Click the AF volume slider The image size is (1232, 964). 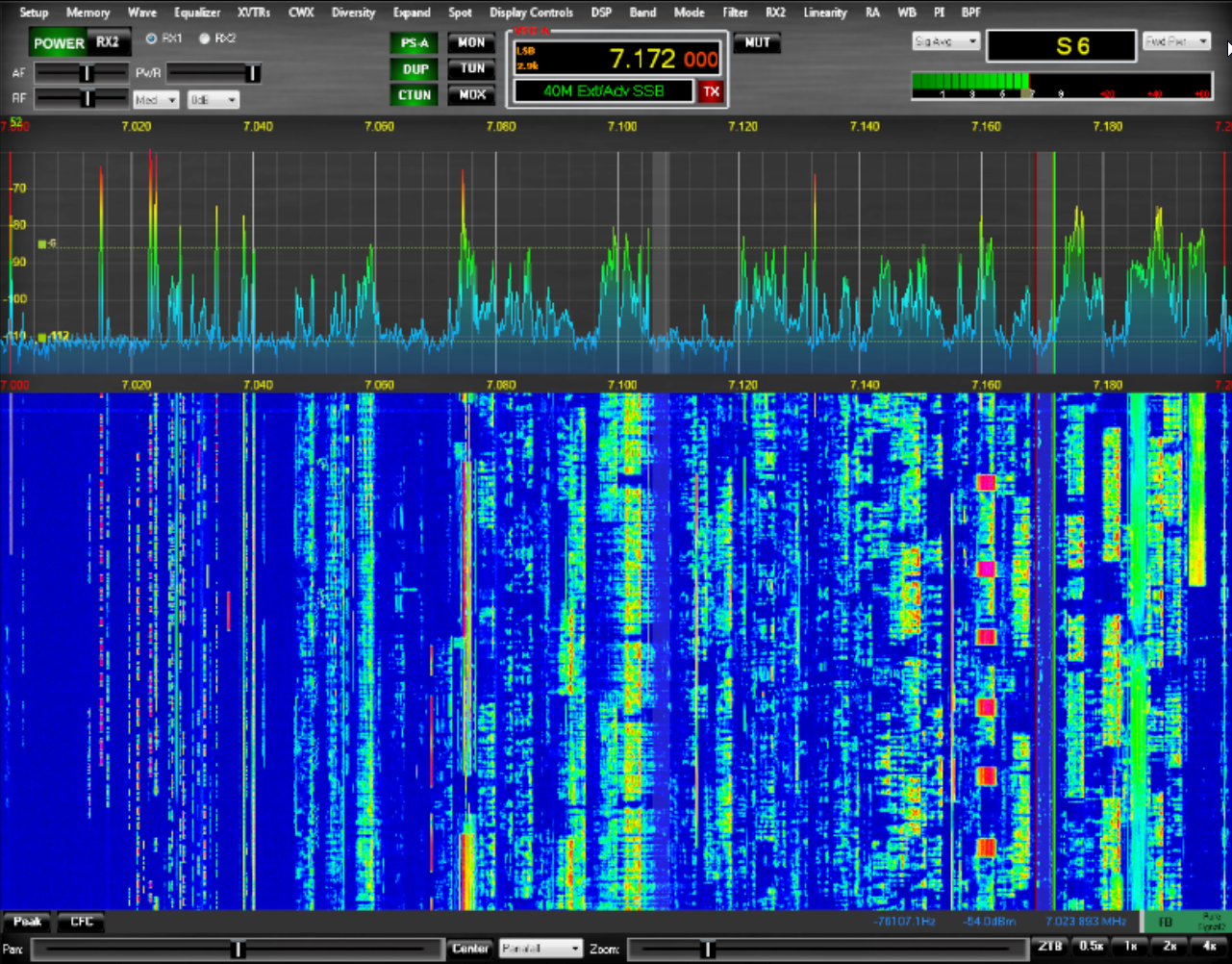point(82,73)
